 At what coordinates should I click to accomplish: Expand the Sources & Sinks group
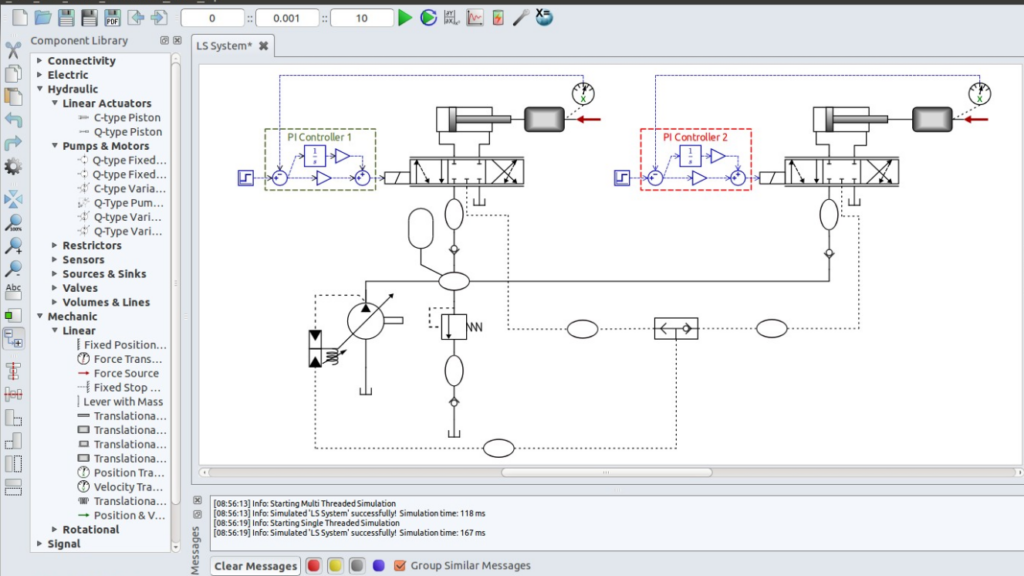(x=55, y=274)
